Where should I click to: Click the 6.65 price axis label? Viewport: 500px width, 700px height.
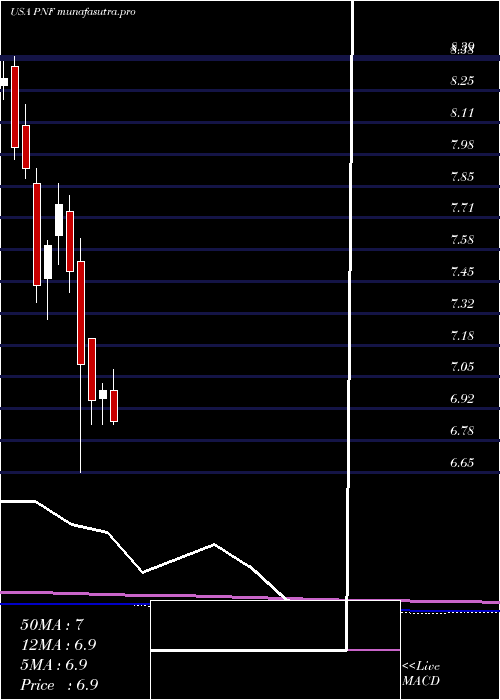point(462,462)
